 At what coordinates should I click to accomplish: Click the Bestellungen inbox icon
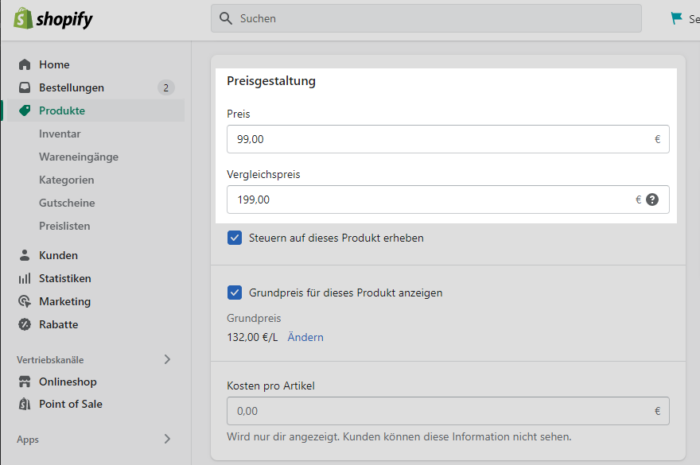point(25,87)
